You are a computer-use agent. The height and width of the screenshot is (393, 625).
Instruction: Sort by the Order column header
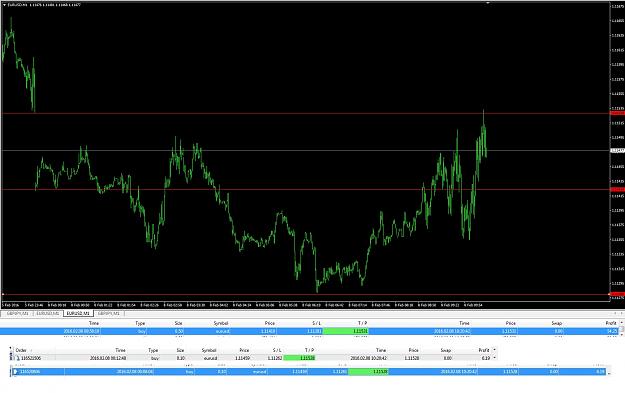pyautogui.click(x=21, y=350)
